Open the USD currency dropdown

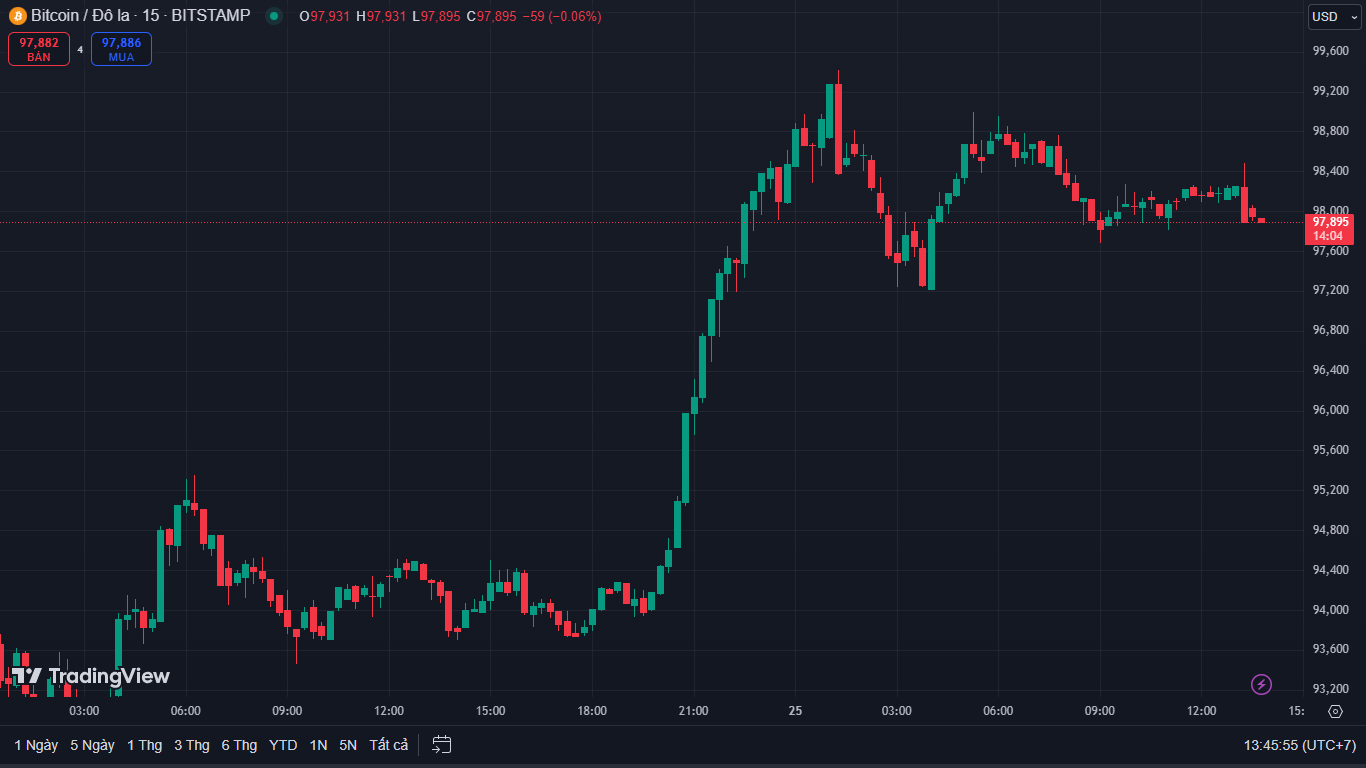(x=1334, y=16)
